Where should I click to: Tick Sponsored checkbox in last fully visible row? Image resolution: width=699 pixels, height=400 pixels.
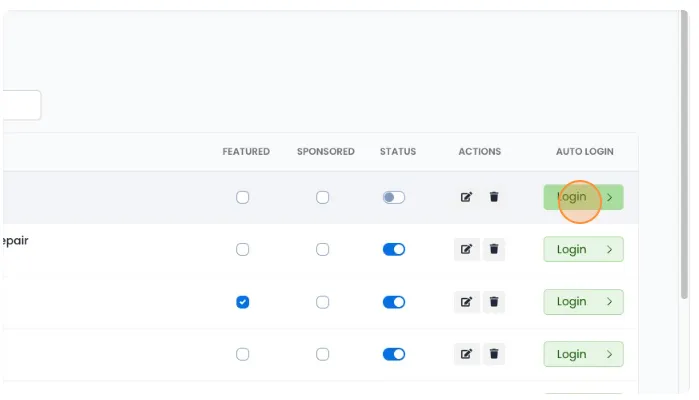coord(322,354)
